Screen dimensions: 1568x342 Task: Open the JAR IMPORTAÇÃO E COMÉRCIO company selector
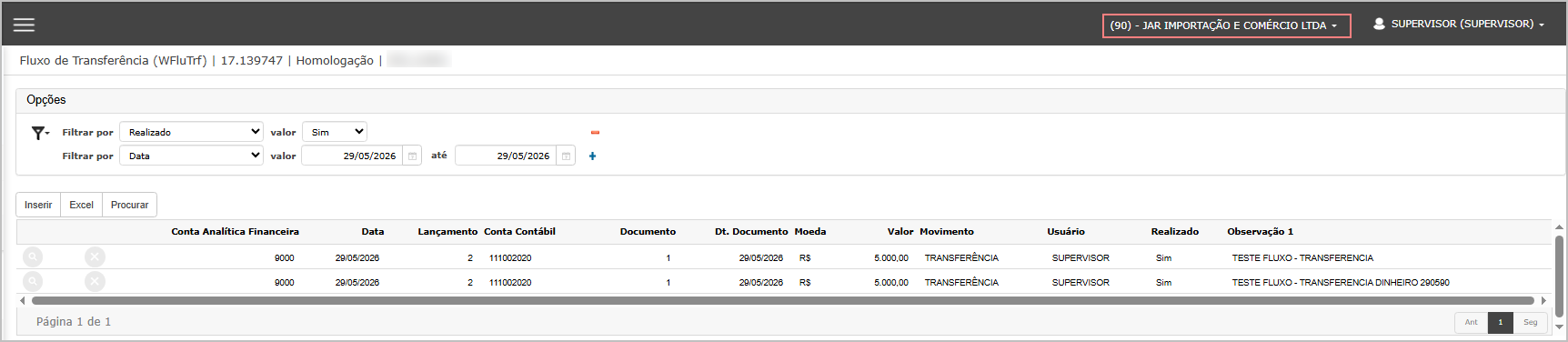click(x=1226, y=25)
